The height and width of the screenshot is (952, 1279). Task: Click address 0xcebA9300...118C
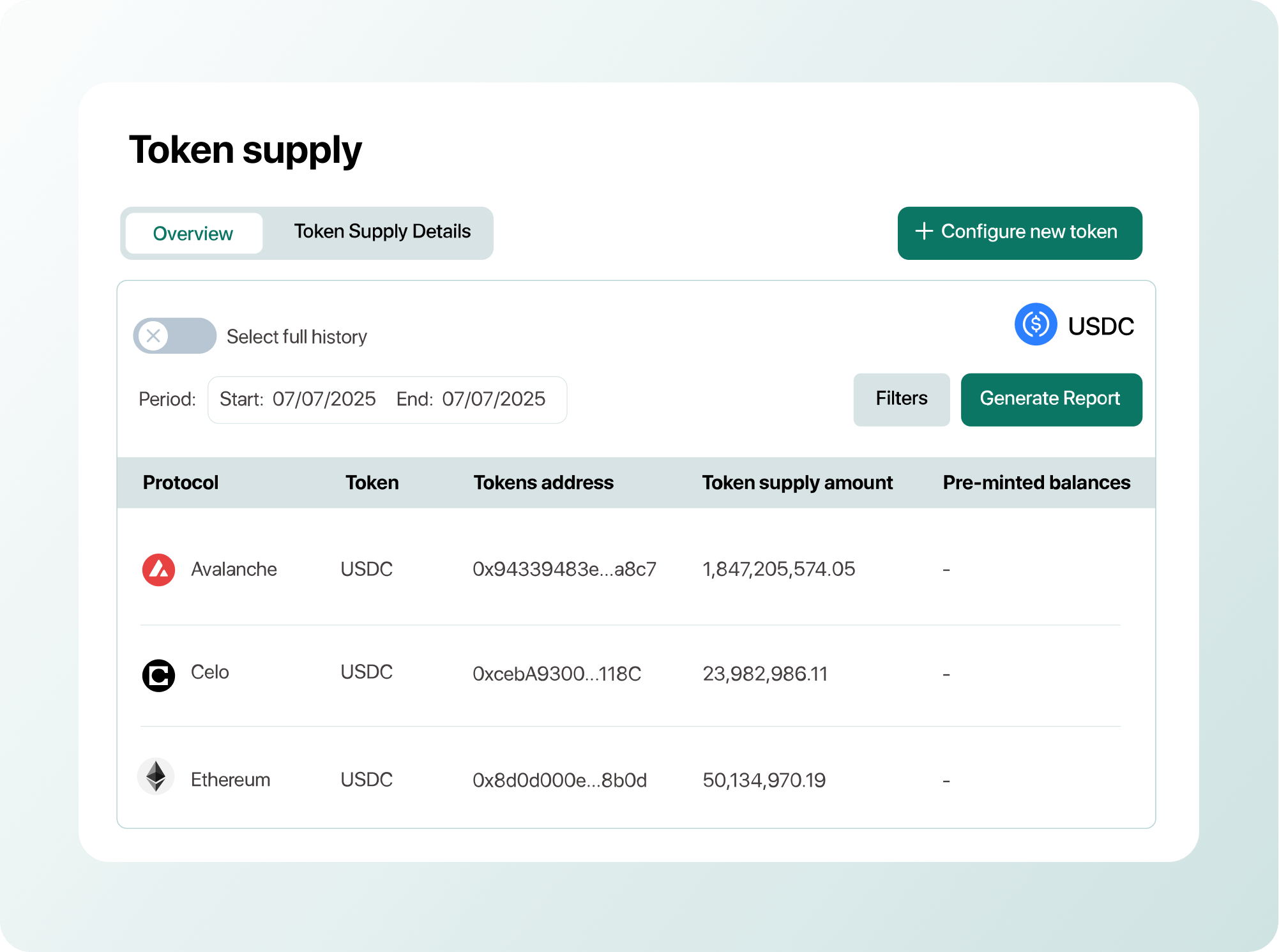pyautogui.click(x=556, y=674)
